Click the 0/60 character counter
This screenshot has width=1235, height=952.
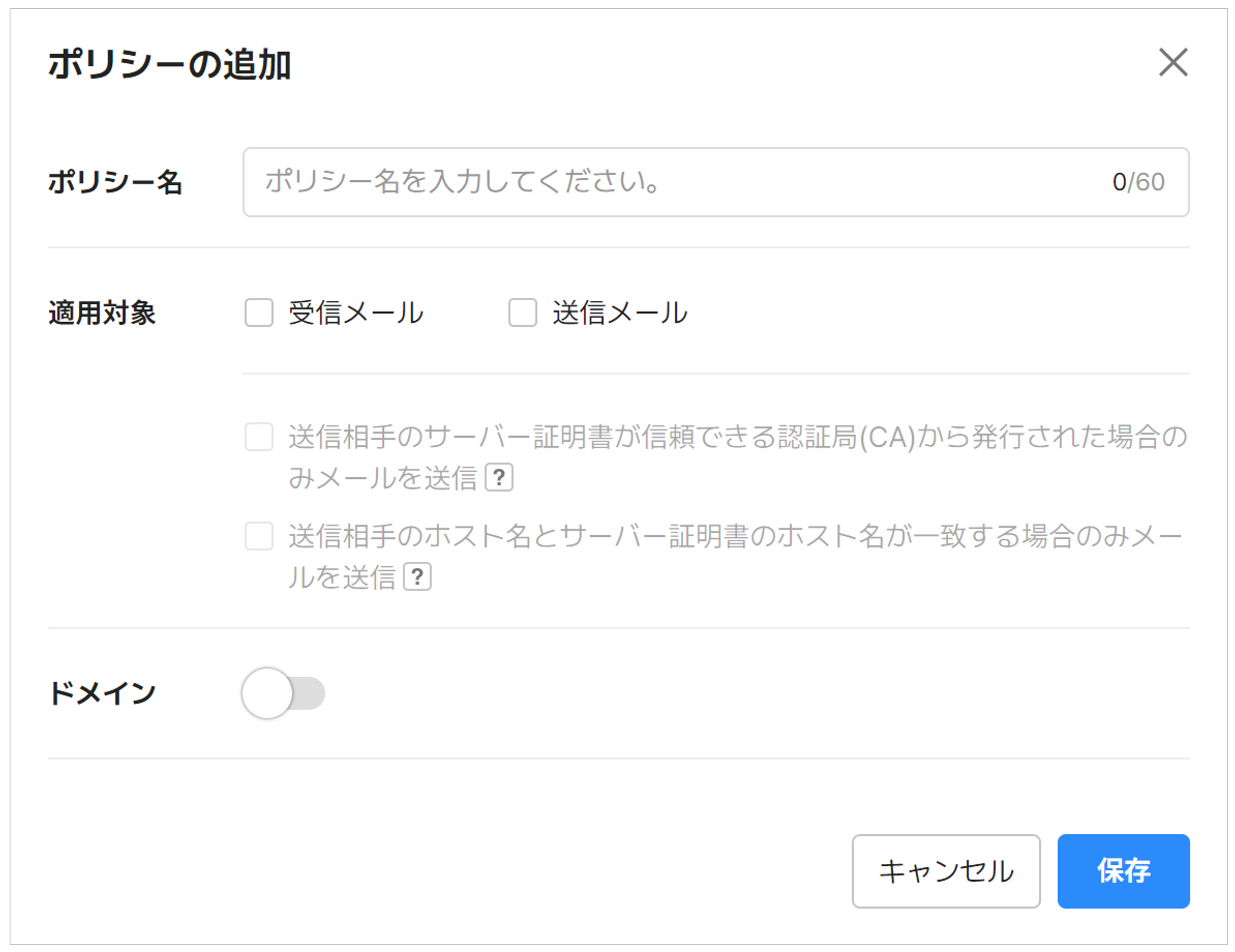click(x=1138, y=182)
